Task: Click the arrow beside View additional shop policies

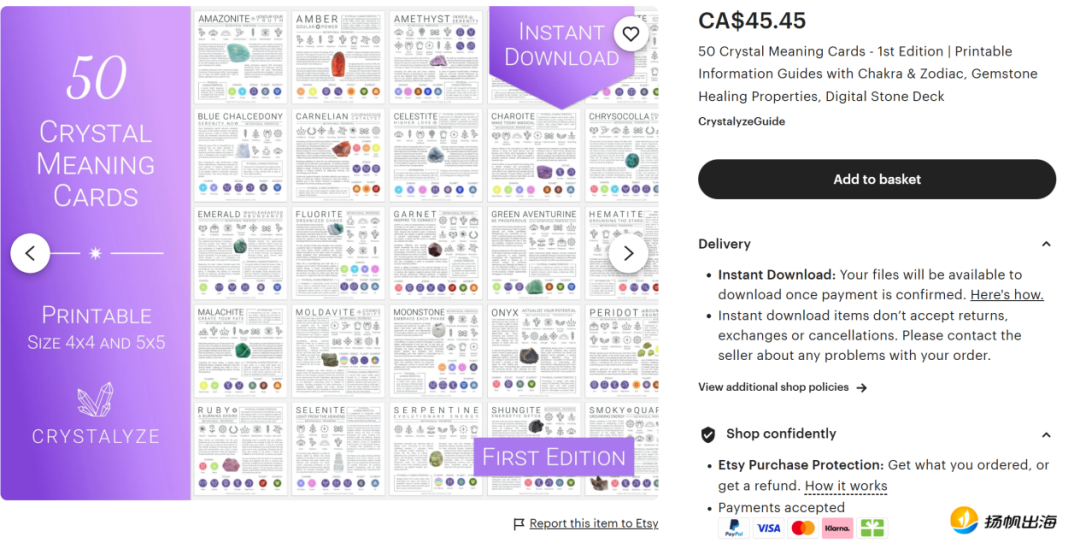Action: coord(861,388)
